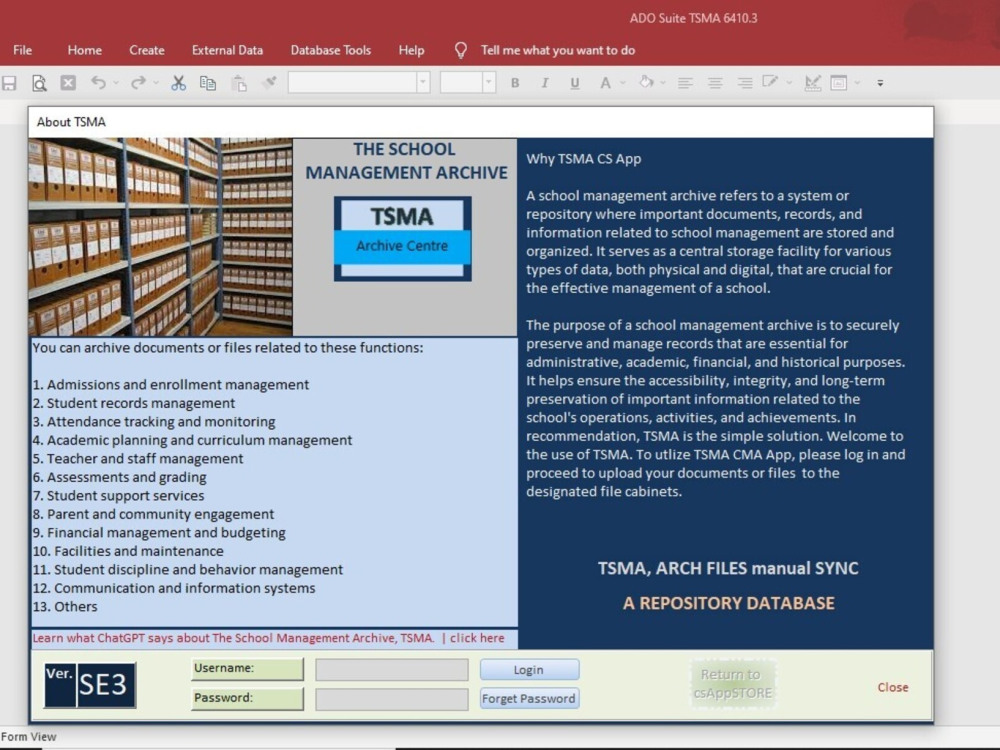Align text left

tap(686, 83)
